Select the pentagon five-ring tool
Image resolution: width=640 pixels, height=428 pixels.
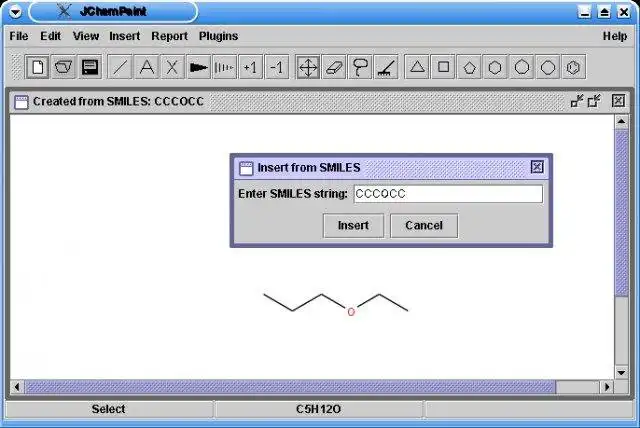(469, 67)
